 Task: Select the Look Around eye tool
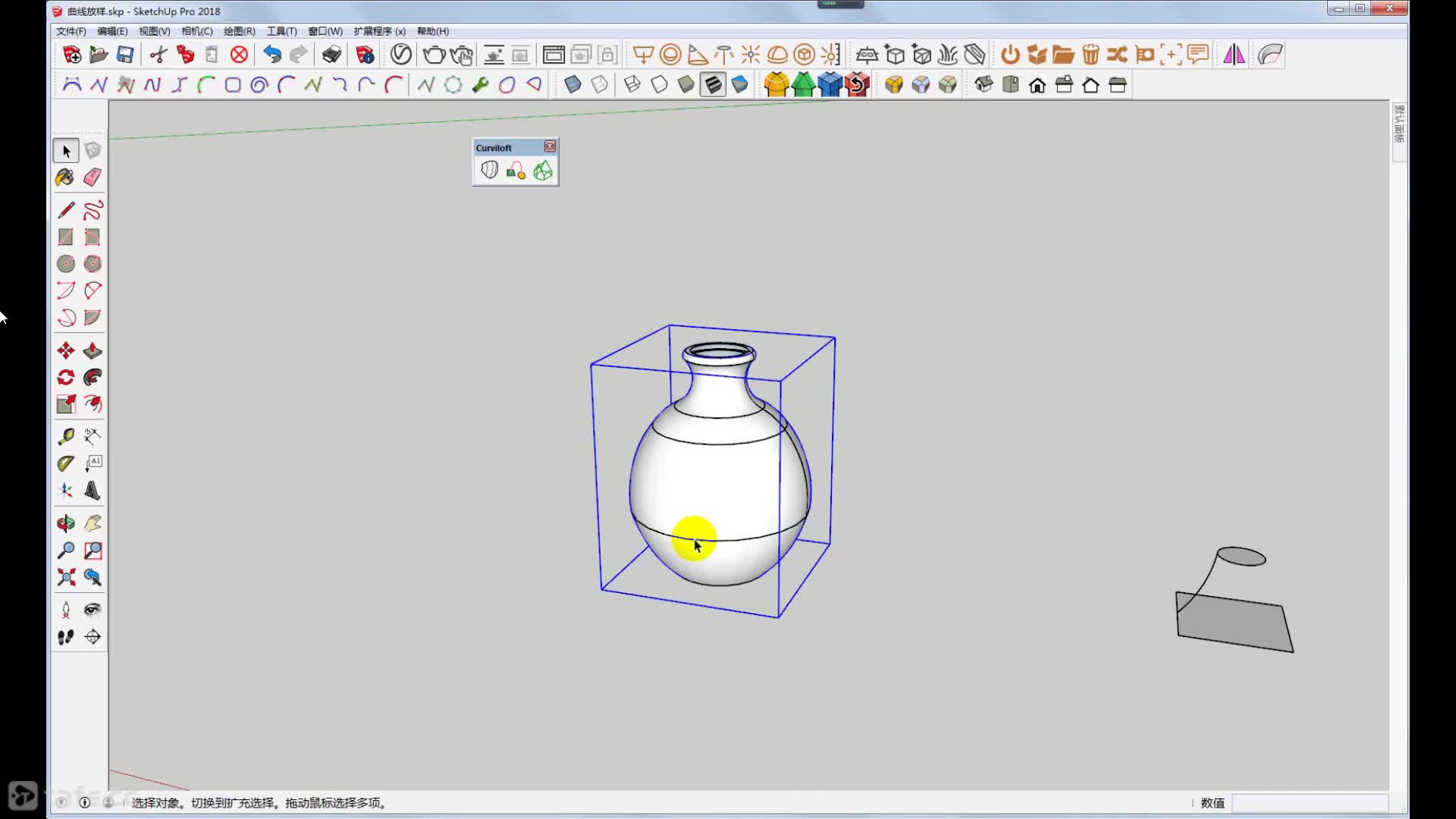(x=93, y=610)
